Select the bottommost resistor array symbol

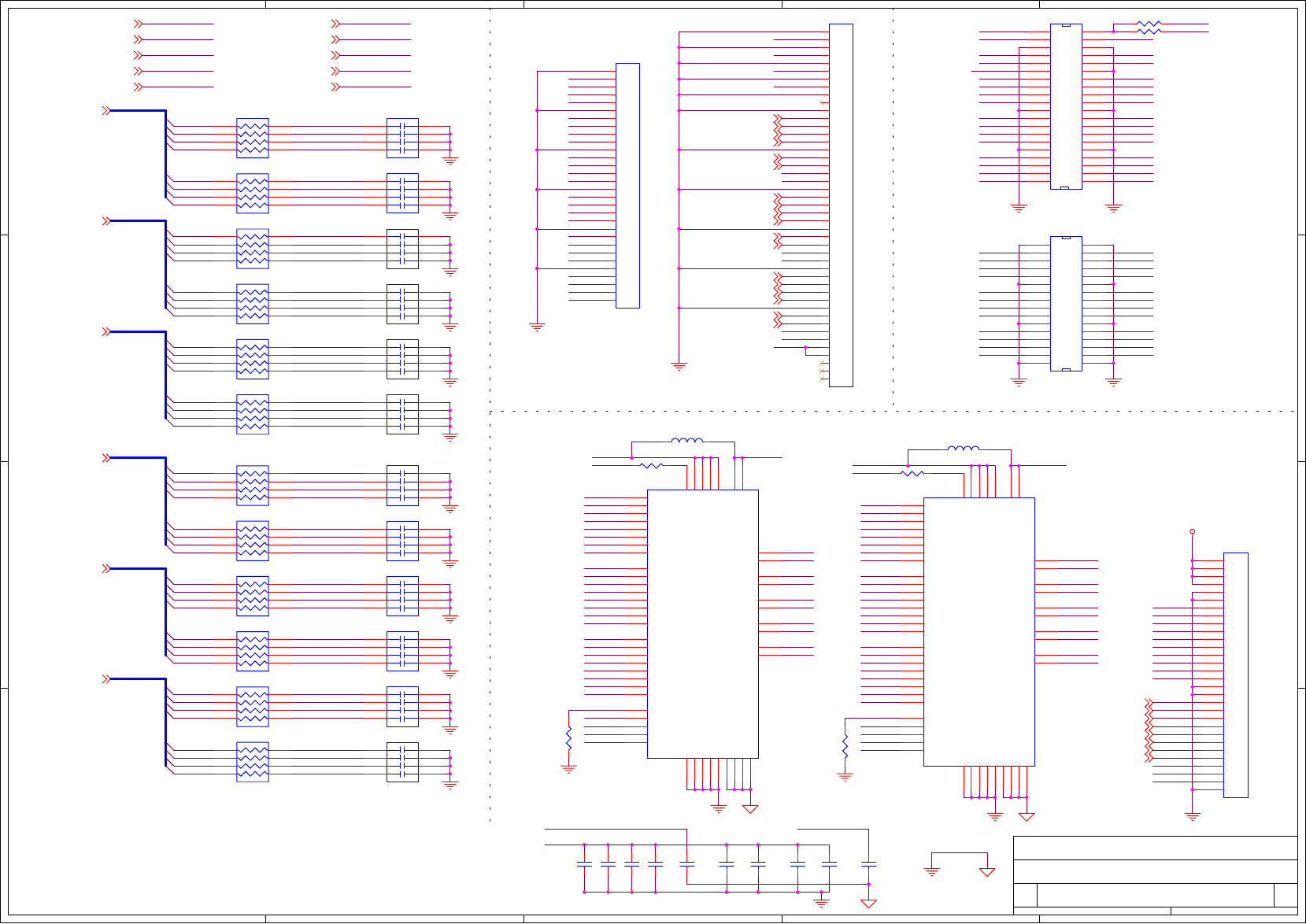(x=253, y=762)
